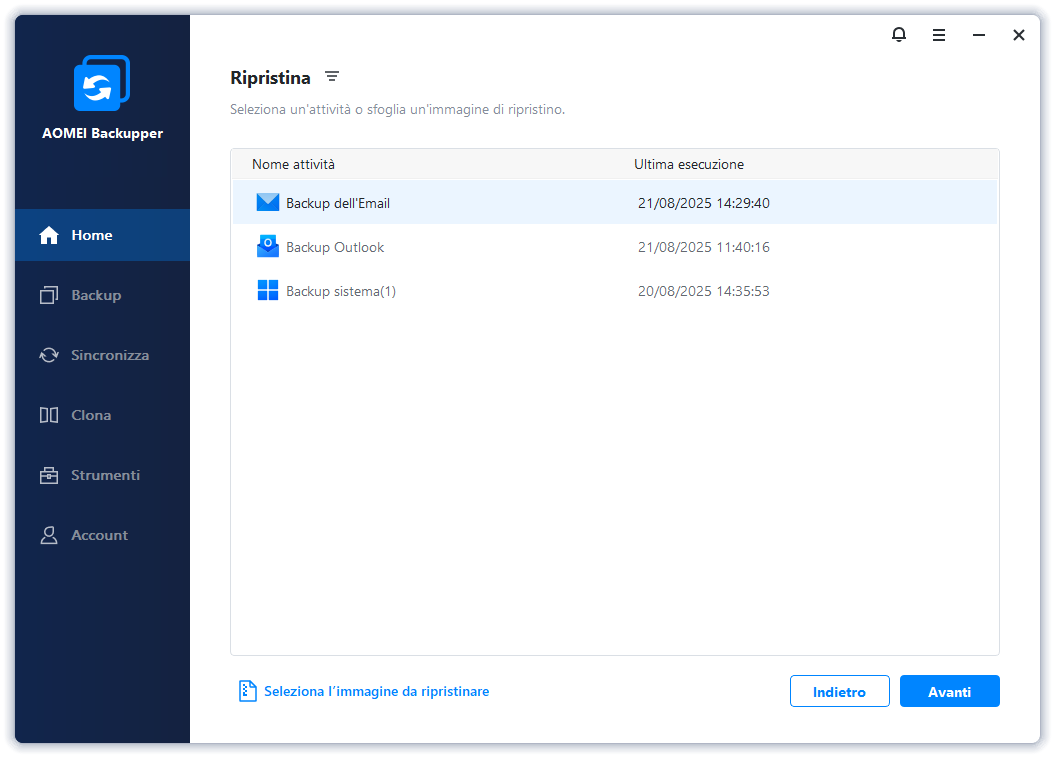Open Seleziona l'immagine da ripristinare link

pyautogui.click(x=377, y=691)
